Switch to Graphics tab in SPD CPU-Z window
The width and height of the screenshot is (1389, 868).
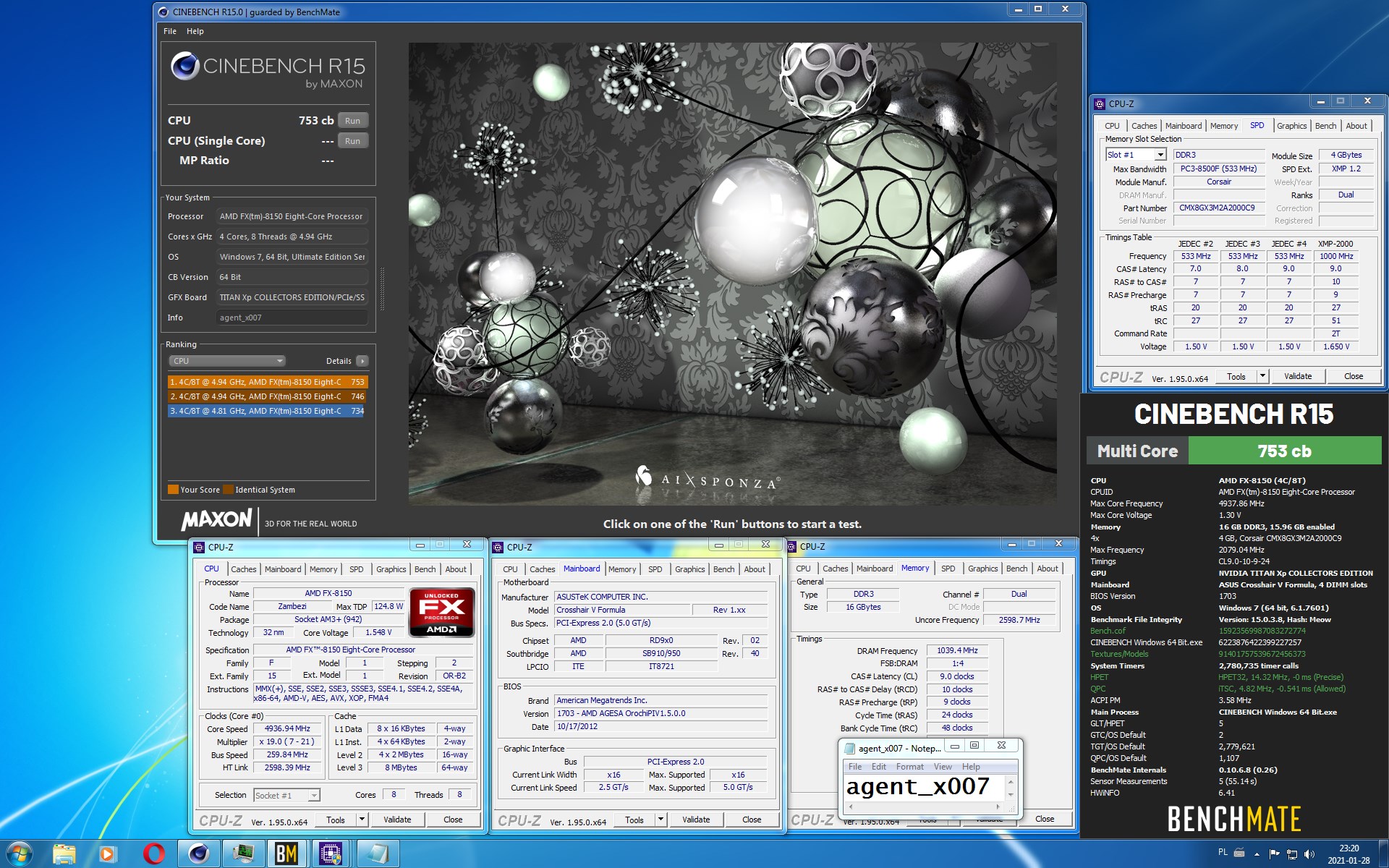[1291, 126]
